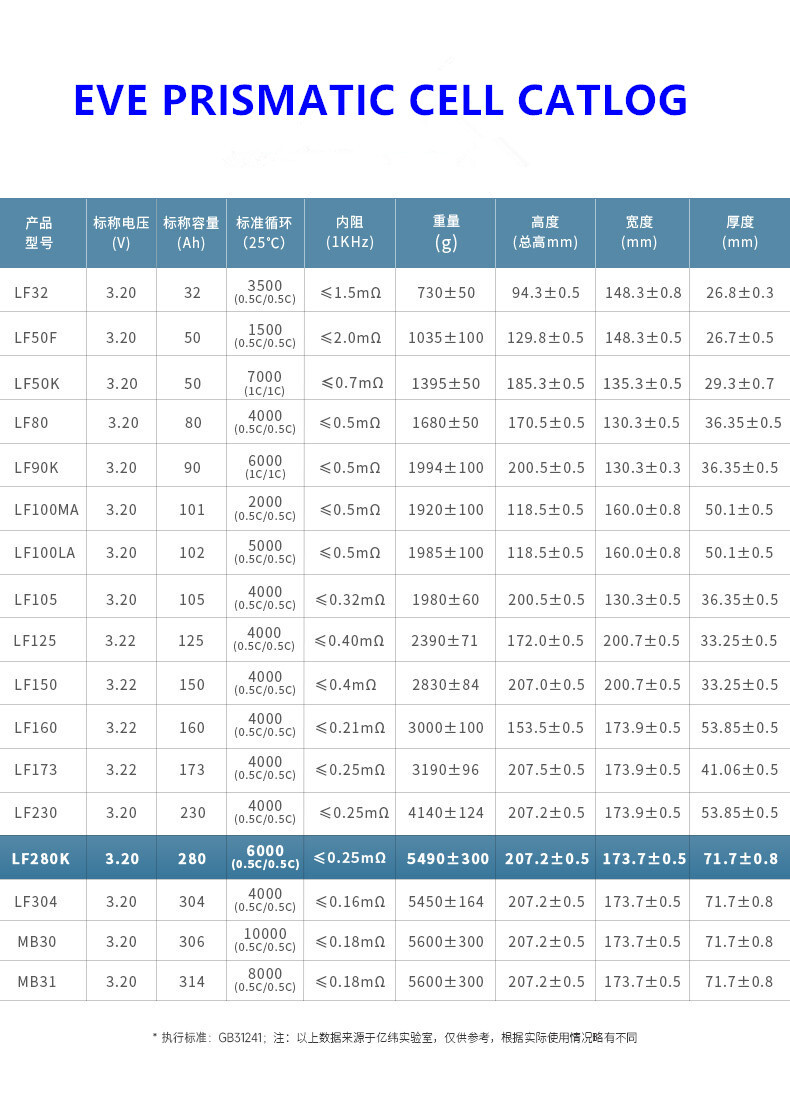Select the cycle count '10000' for MB30
The height and width of the screenshot is (1102, 790).
tap(265, 933)
